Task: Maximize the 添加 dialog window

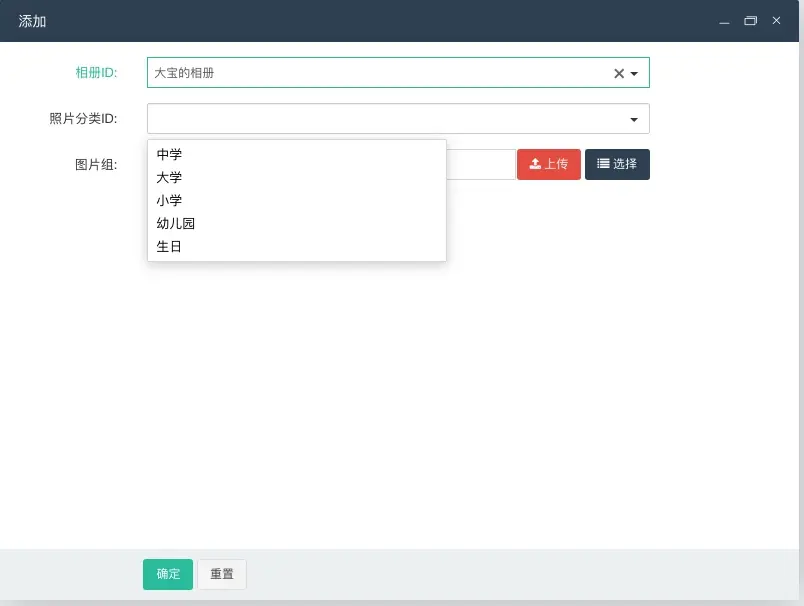Action: [x=750, y=21]
